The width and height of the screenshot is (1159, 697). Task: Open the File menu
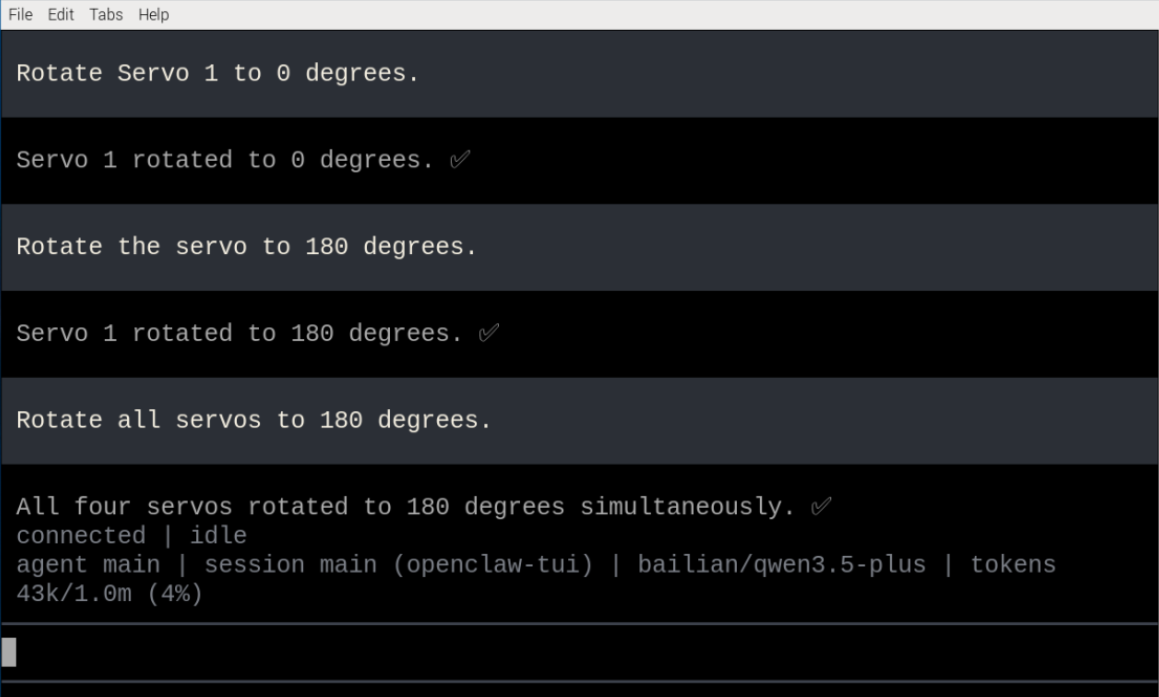tap(21, 15)
